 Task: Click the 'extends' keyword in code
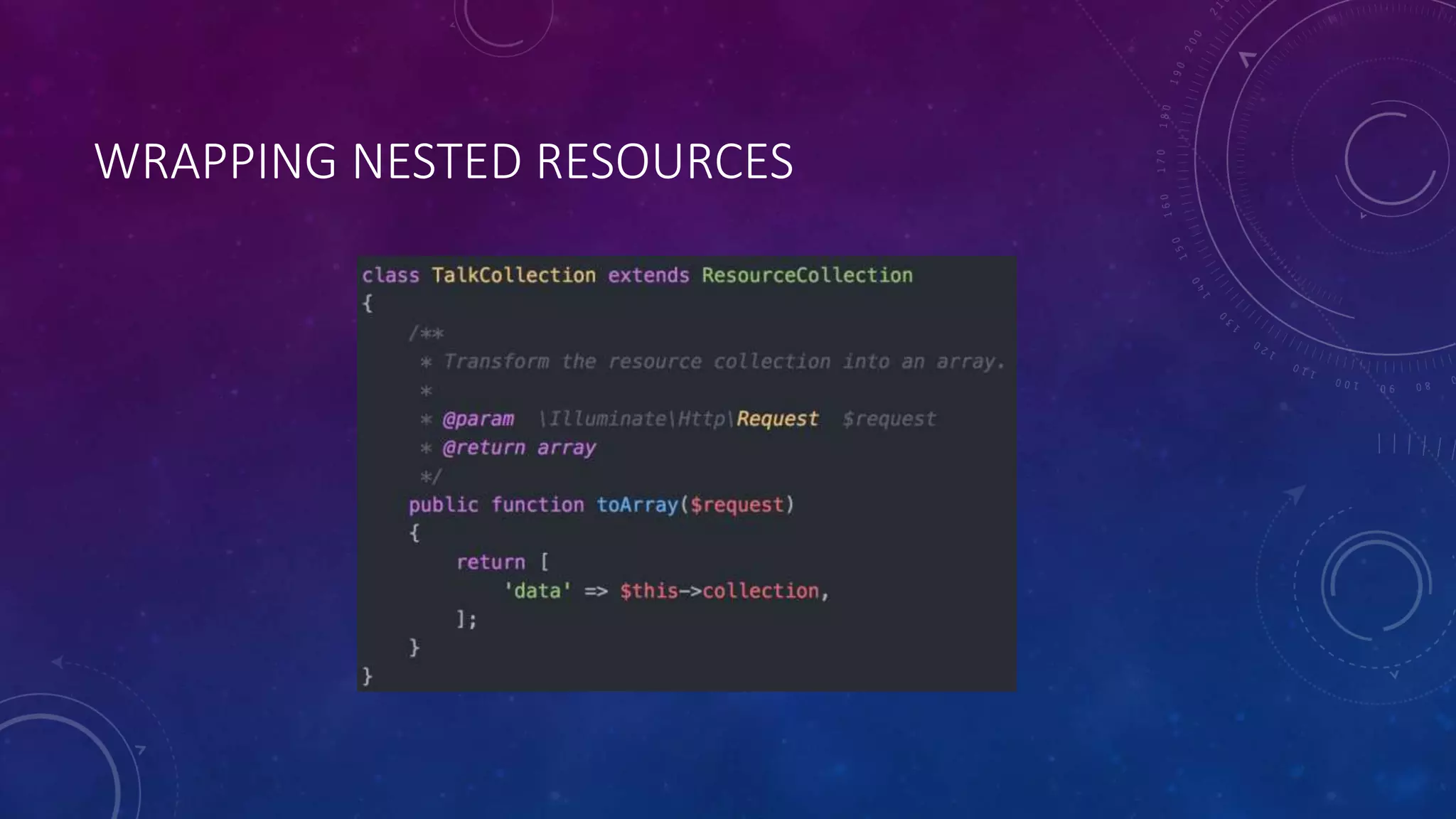(648, 275)
